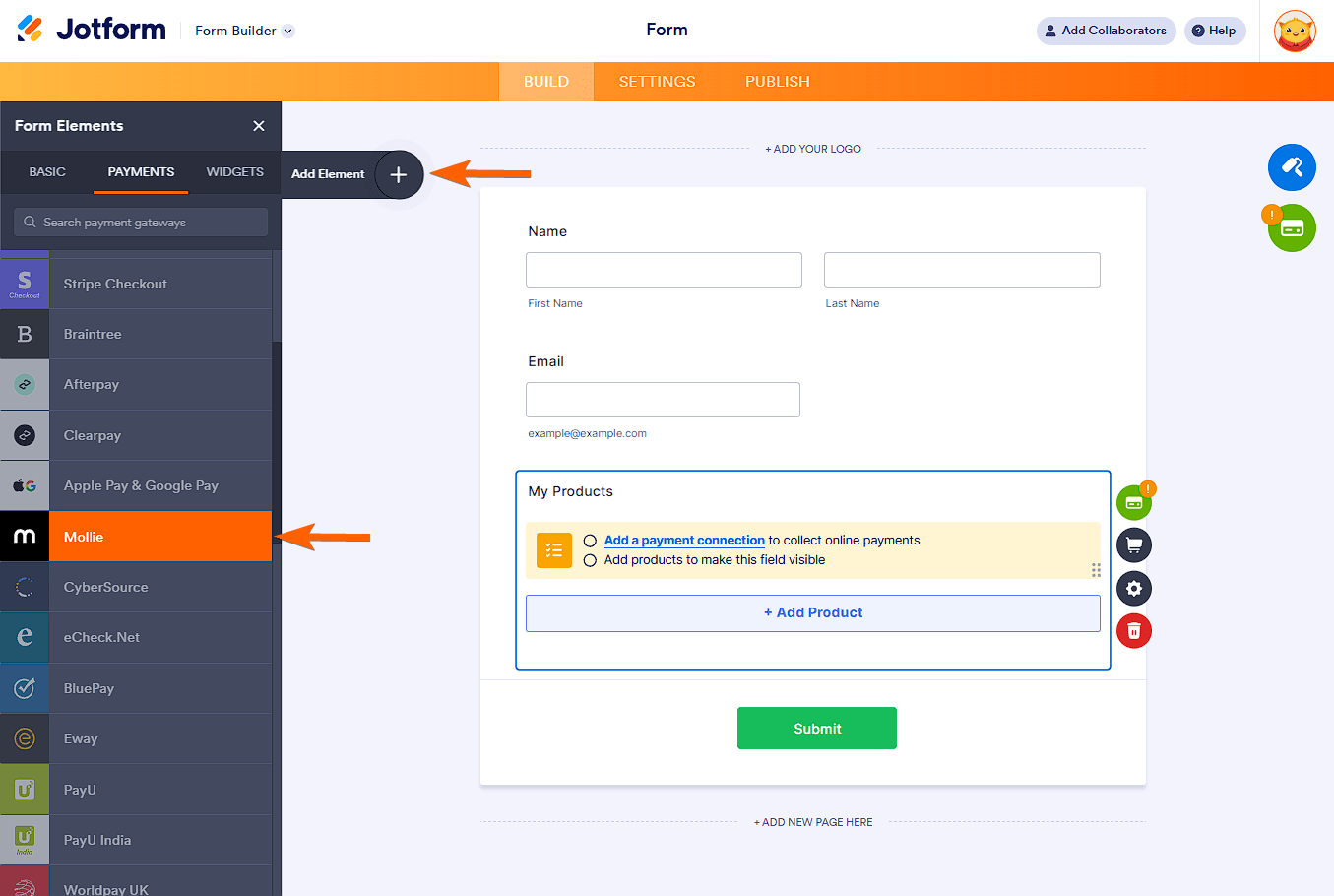1334x896 pixels.
Task: Select the Braintree gateway label
Action: [x=93, y=335]
